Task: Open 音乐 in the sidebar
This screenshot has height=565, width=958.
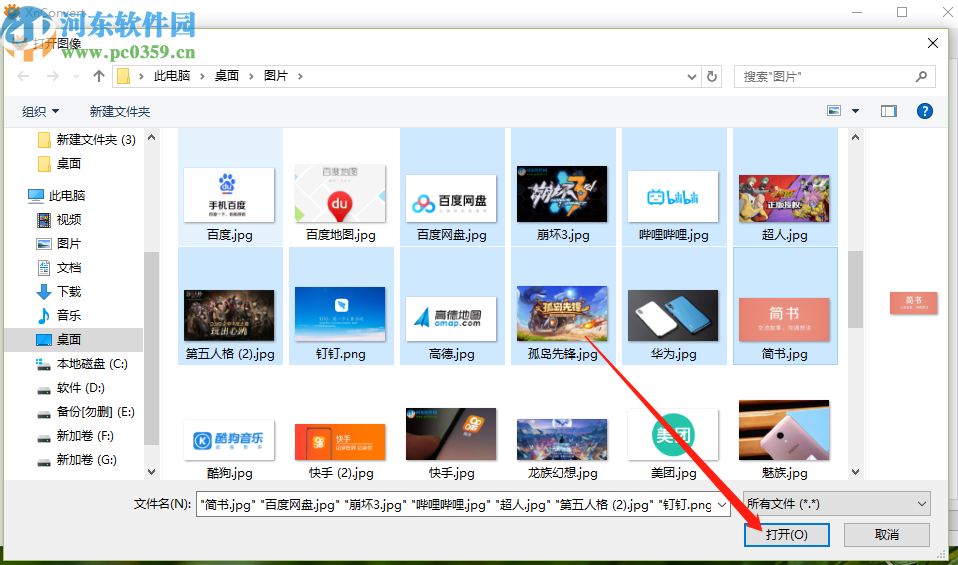Action: coord(59,315)
